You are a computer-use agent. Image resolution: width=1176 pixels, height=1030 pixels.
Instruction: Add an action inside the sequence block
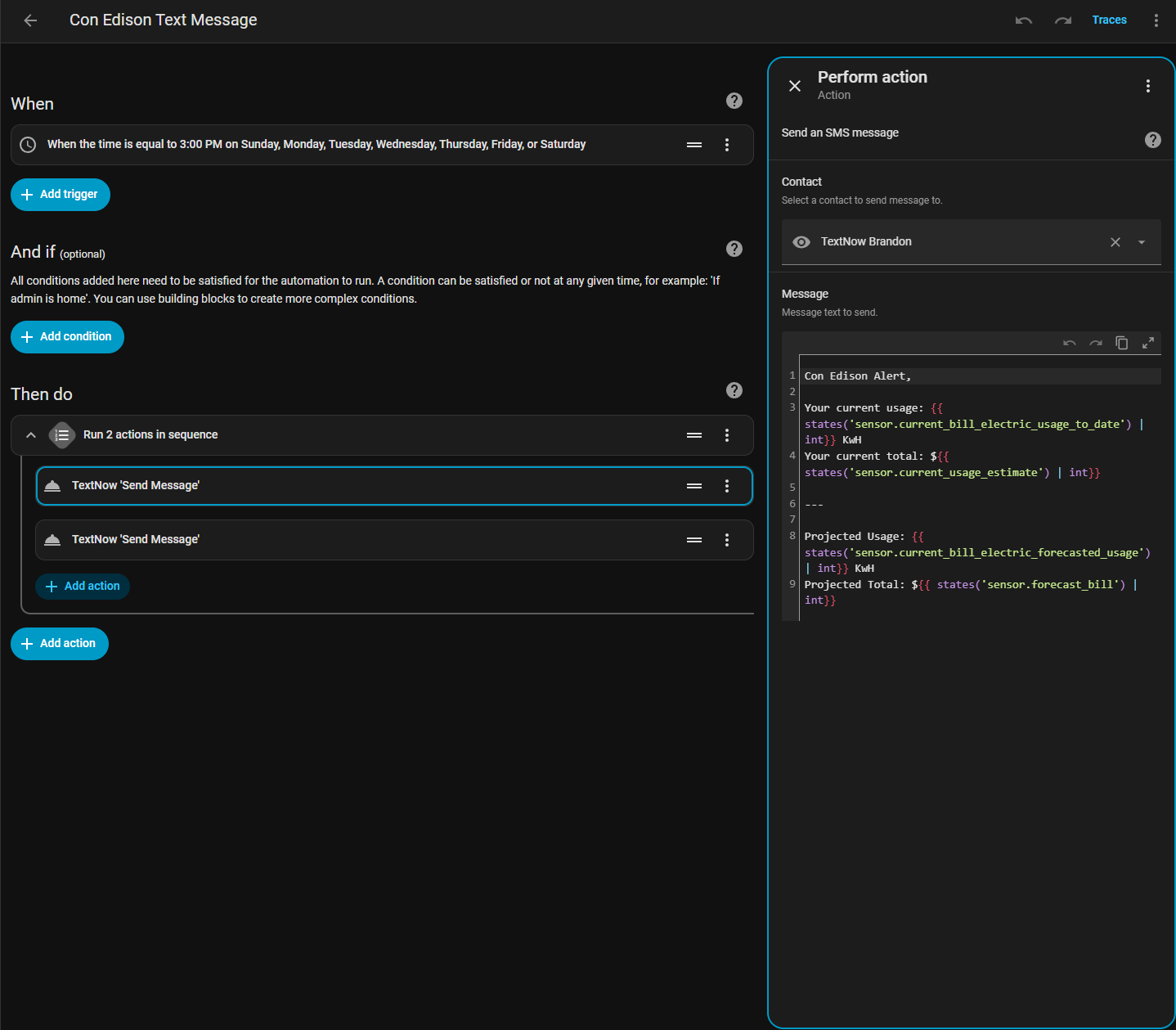[x=83, y=587]
